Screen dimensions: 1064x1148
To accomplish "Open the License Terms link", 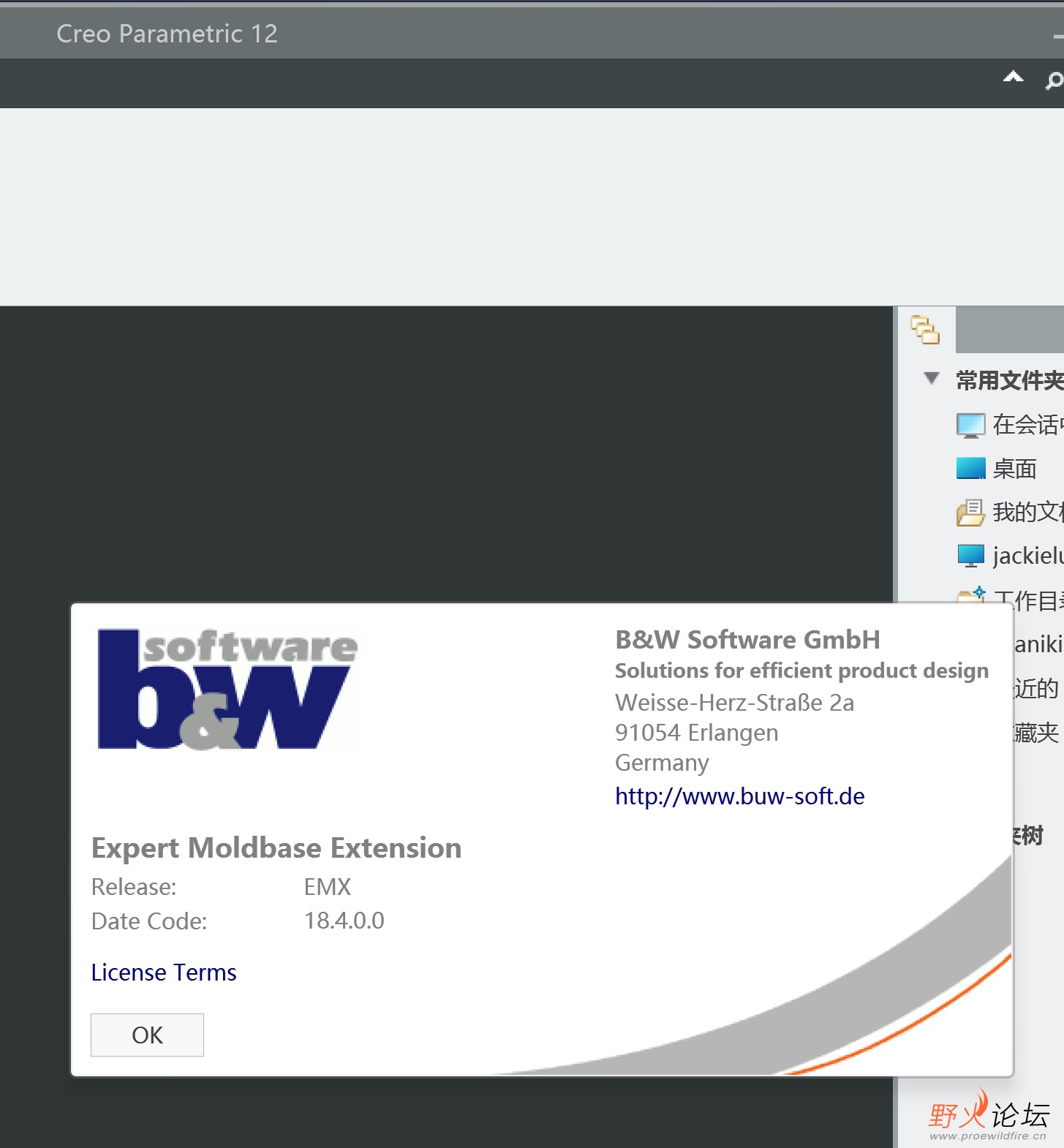I will [164, 973].
